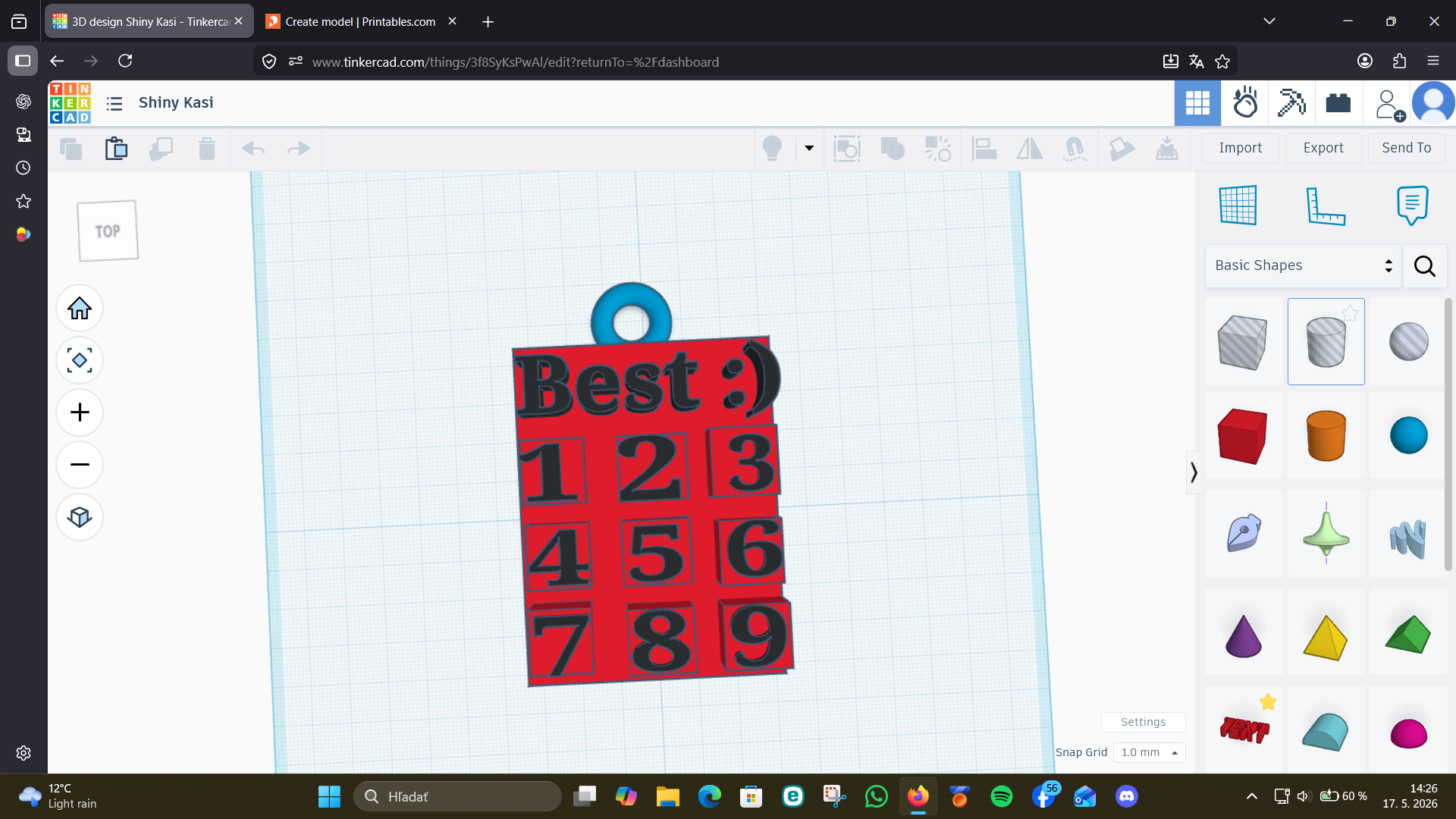Viewport: 1456px width, 819px height.
Task: Open the Basic Shapes category dropdown
Action: pos(1303,265)
